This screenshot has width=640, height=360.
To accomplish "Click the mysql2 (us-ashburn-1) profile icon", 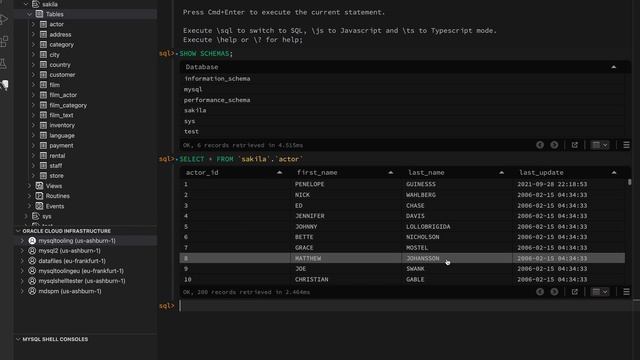I will coord(32,251).
